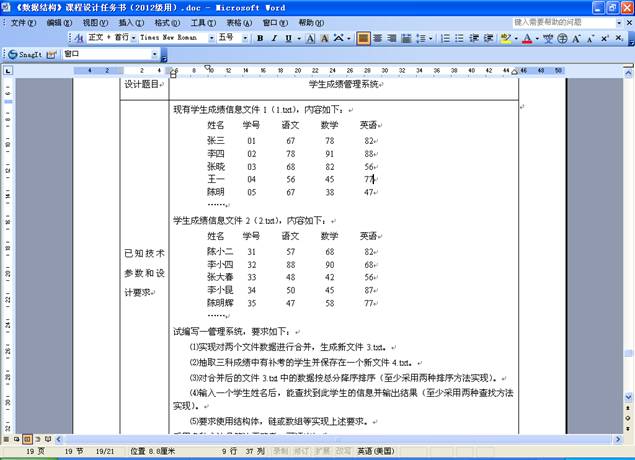This screenshot has width=635, height=460.
Task: Expand the highlight color dropdown arrow
Action: click(516, 38)
